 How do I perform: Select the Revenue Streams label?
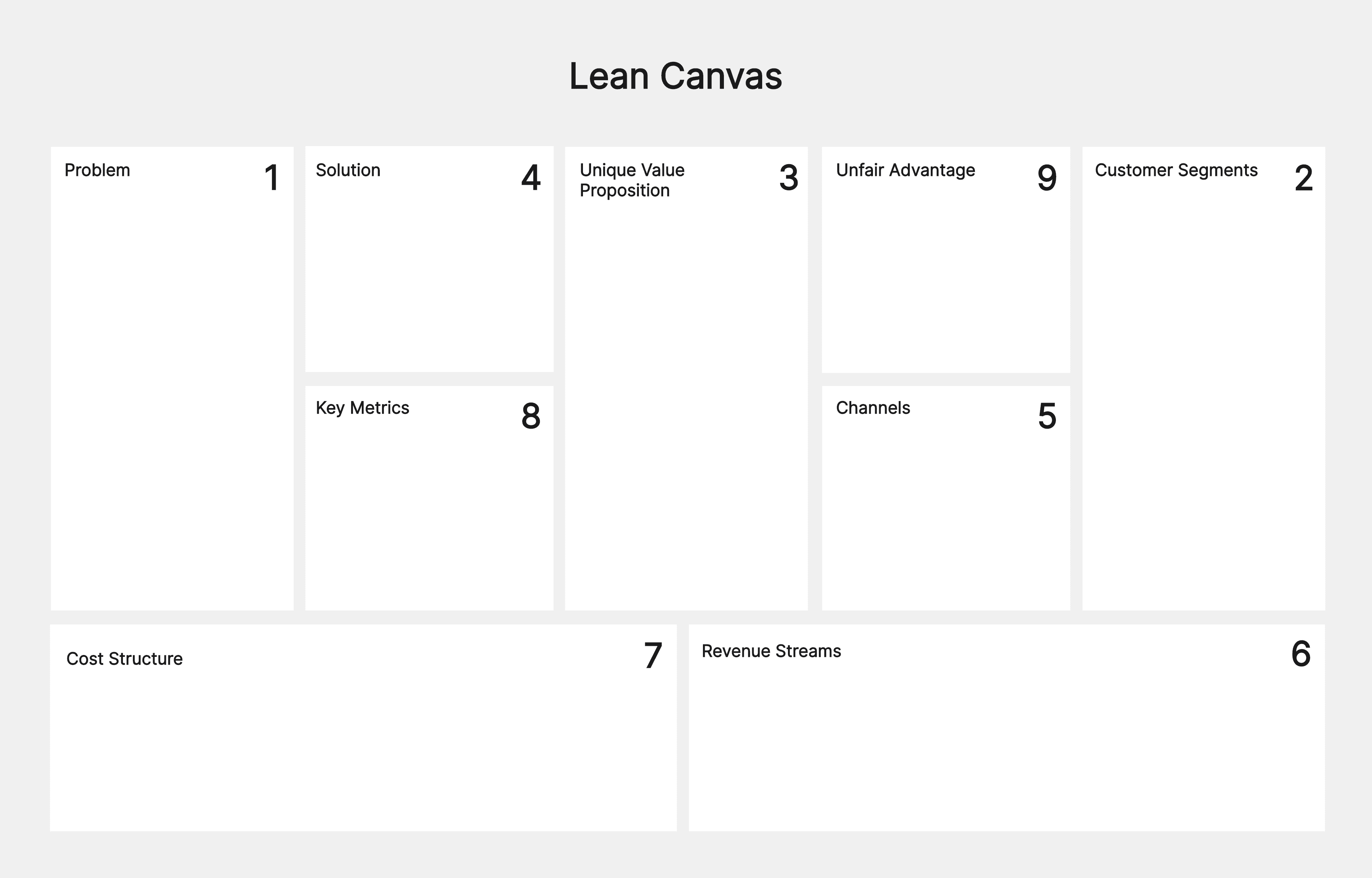pyautogui.click(x=771, y=651)
